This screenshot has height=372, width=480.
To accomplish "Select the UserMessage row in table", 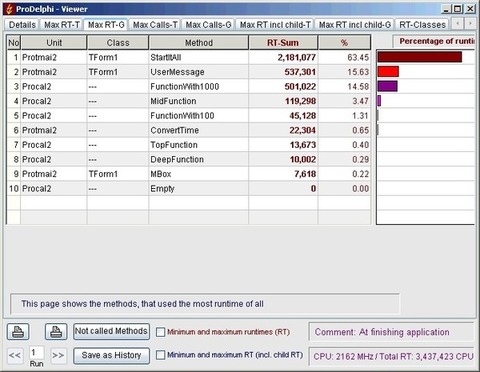I will 189,72.
